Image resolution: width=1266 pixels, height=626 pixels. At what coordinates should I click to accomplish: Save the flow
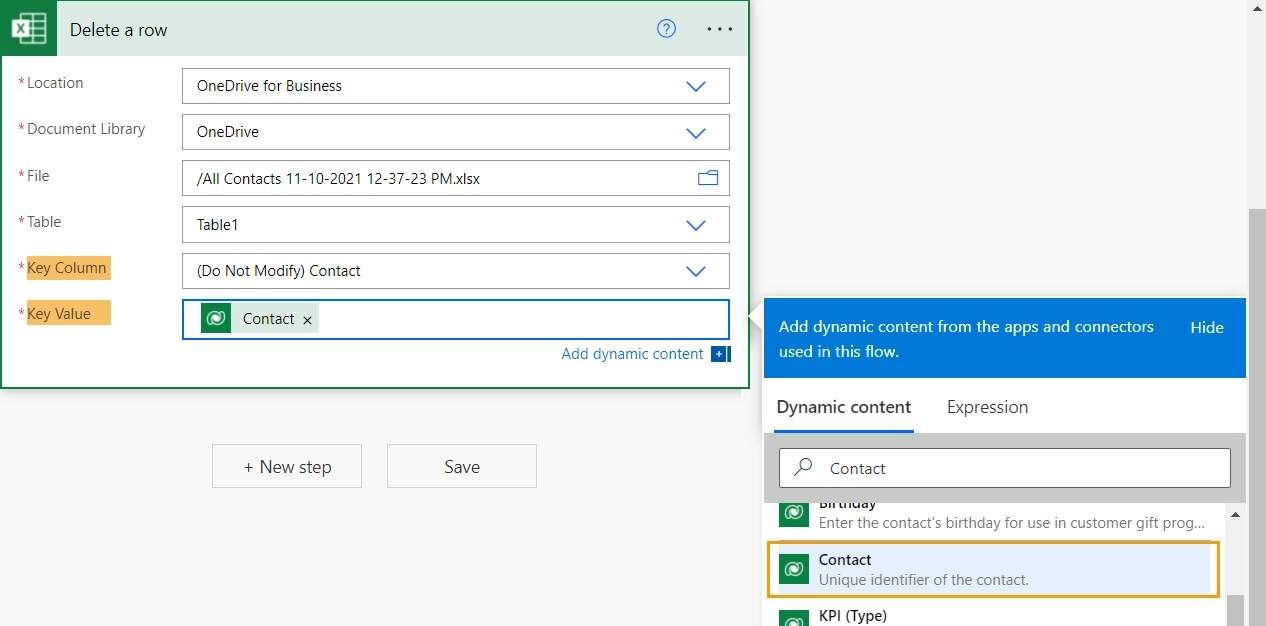click(x=462, y=466)
